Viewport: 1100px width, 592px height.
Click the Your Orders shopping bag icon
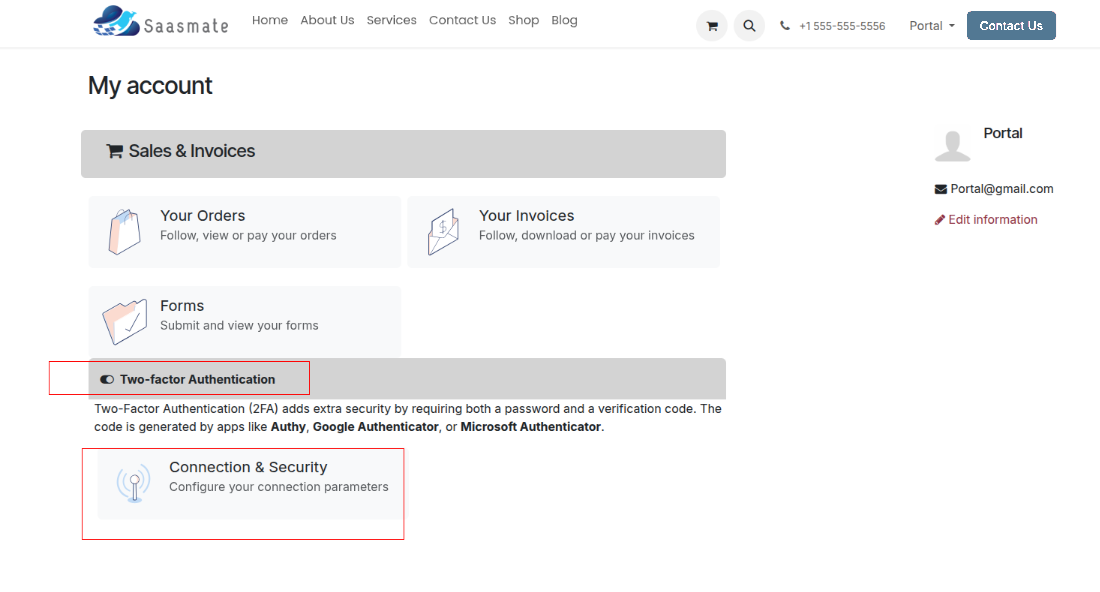tap(124, 231)
